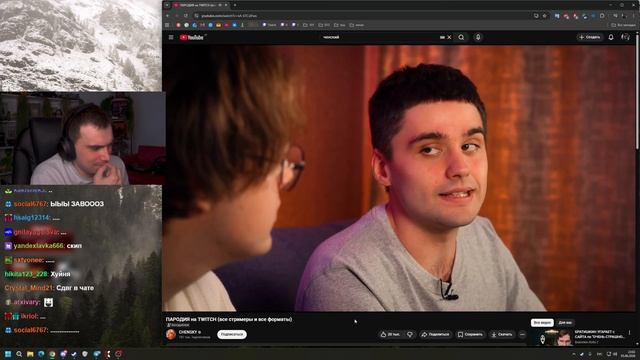
Task: Open File Explorer from taskbar
Action: click(30, 354)
